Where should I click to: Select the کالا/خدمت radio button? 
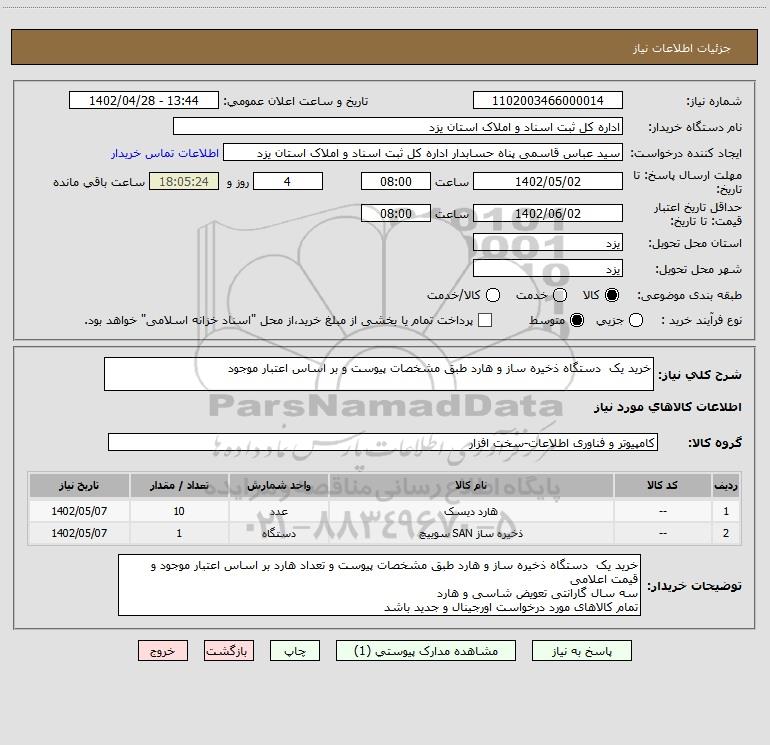pyautogui.click(x=493, y=295)
